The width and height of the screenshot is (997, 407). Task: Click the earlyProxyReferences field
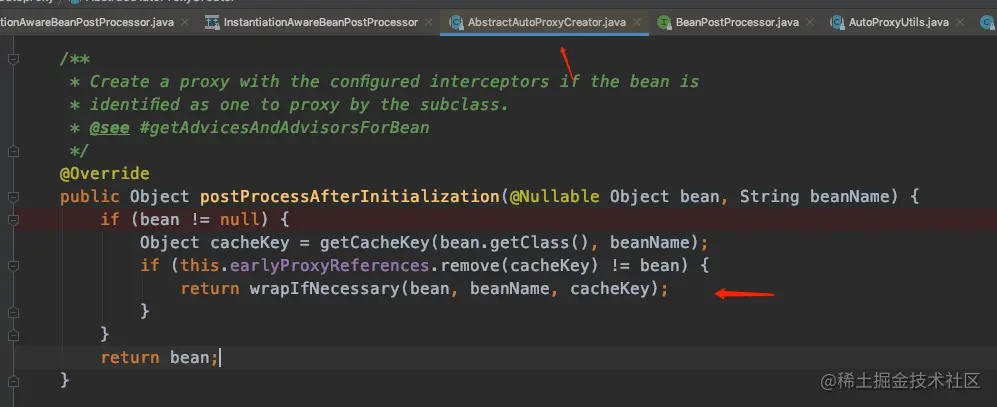[329, 266]
